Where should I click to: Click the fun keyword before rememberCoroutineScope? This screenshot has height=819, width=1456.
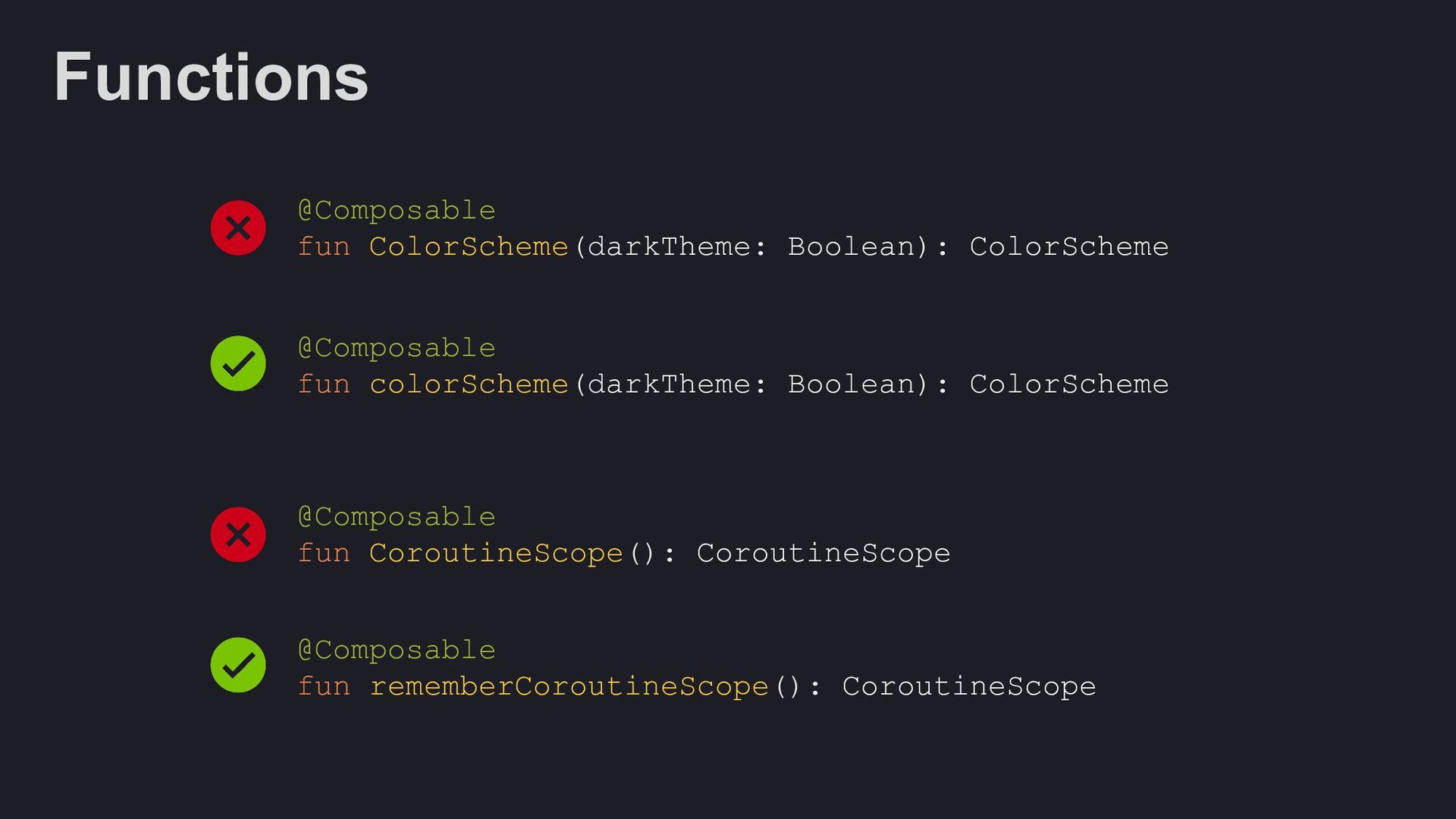click(324, 686)
